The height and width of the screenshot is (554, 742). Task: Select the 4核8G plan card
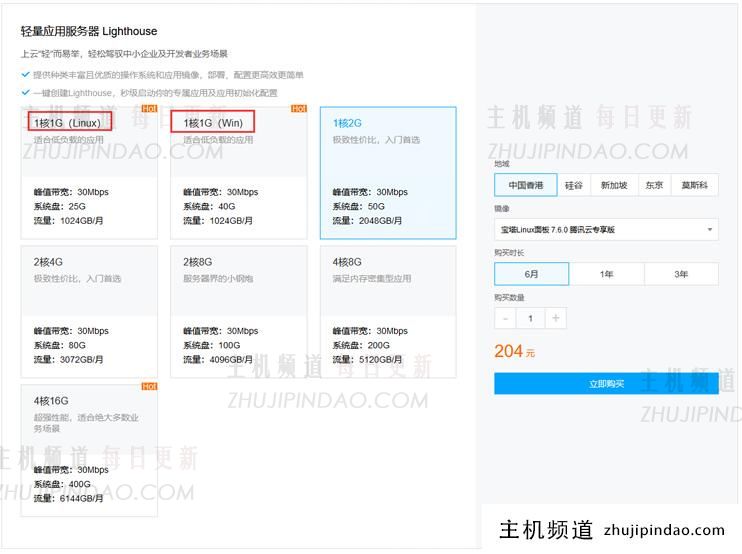(388, 311)
